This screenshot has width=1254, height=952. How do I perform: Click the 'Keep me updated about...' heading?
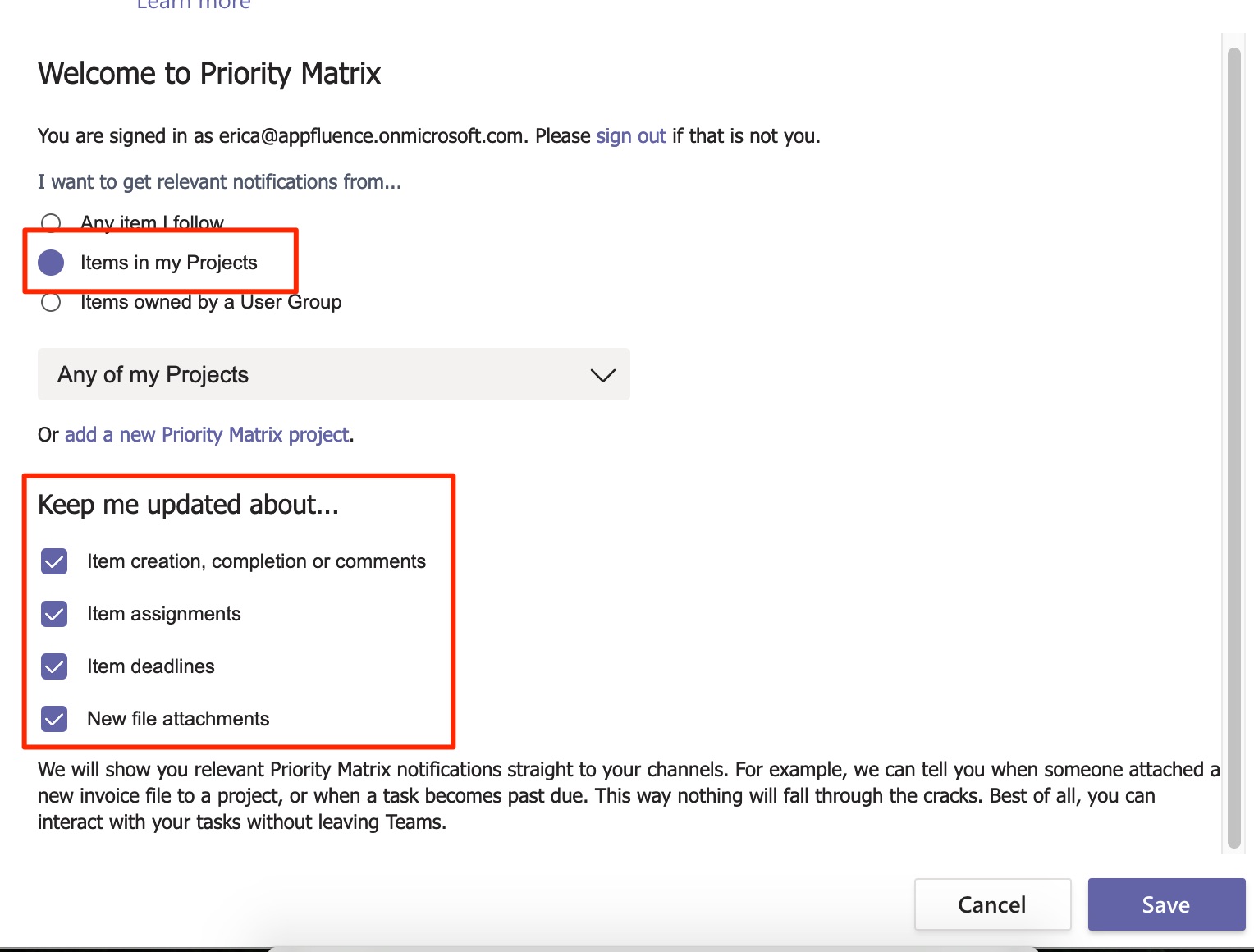[x=188, y=505]
